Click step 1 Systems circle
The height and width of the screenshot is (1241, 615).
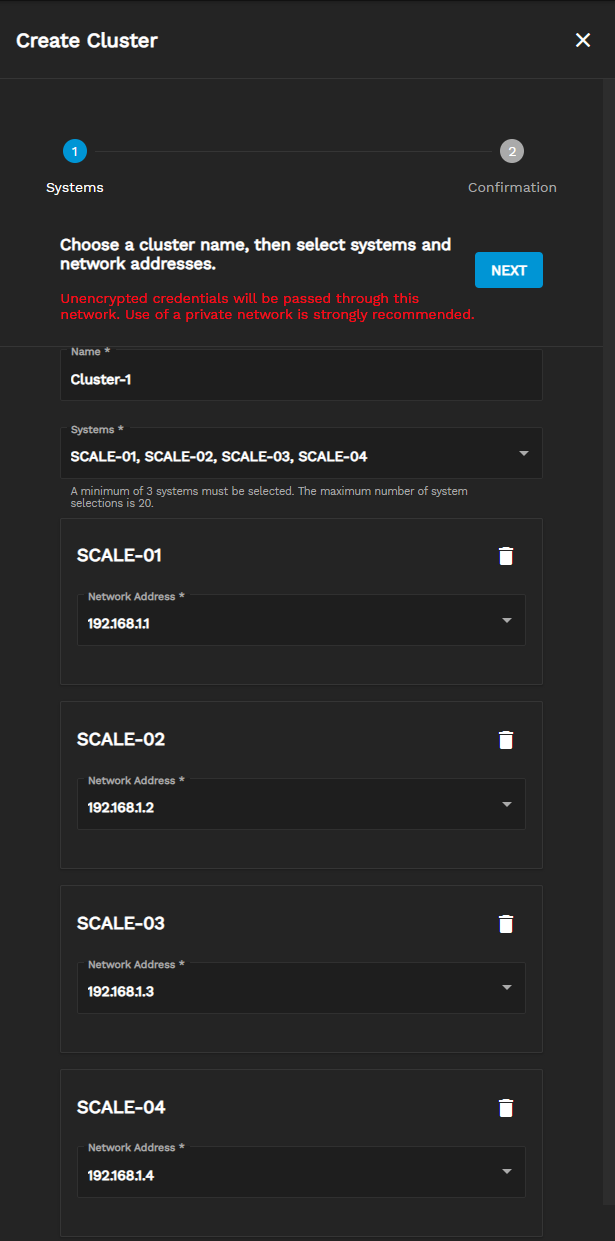point(75,151)
